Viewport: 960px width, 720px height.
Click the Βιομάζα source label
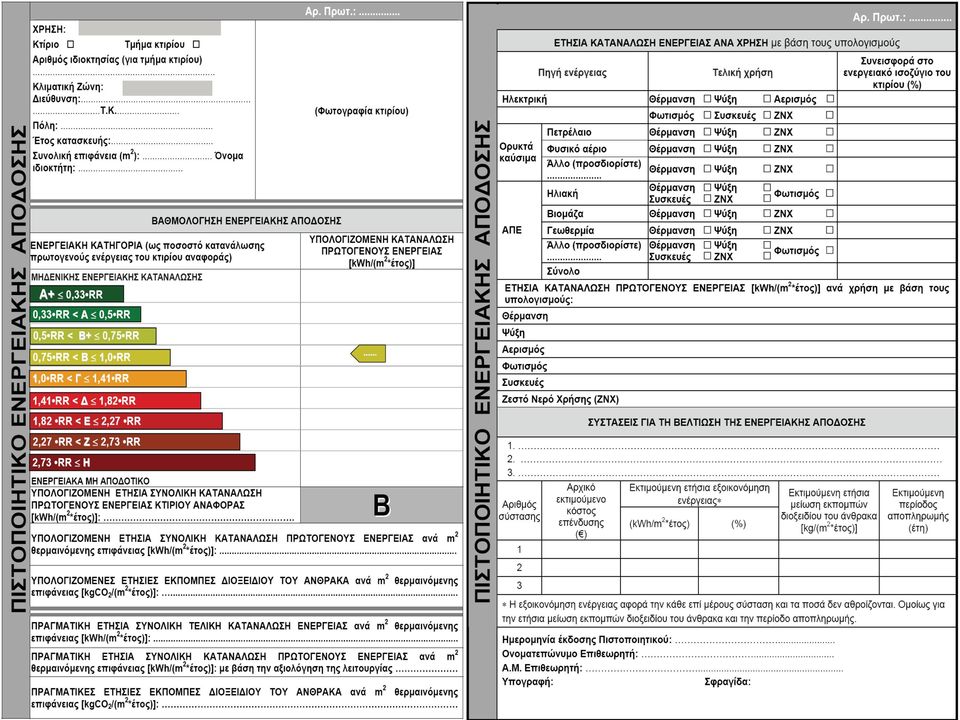(x=564, y=214)
